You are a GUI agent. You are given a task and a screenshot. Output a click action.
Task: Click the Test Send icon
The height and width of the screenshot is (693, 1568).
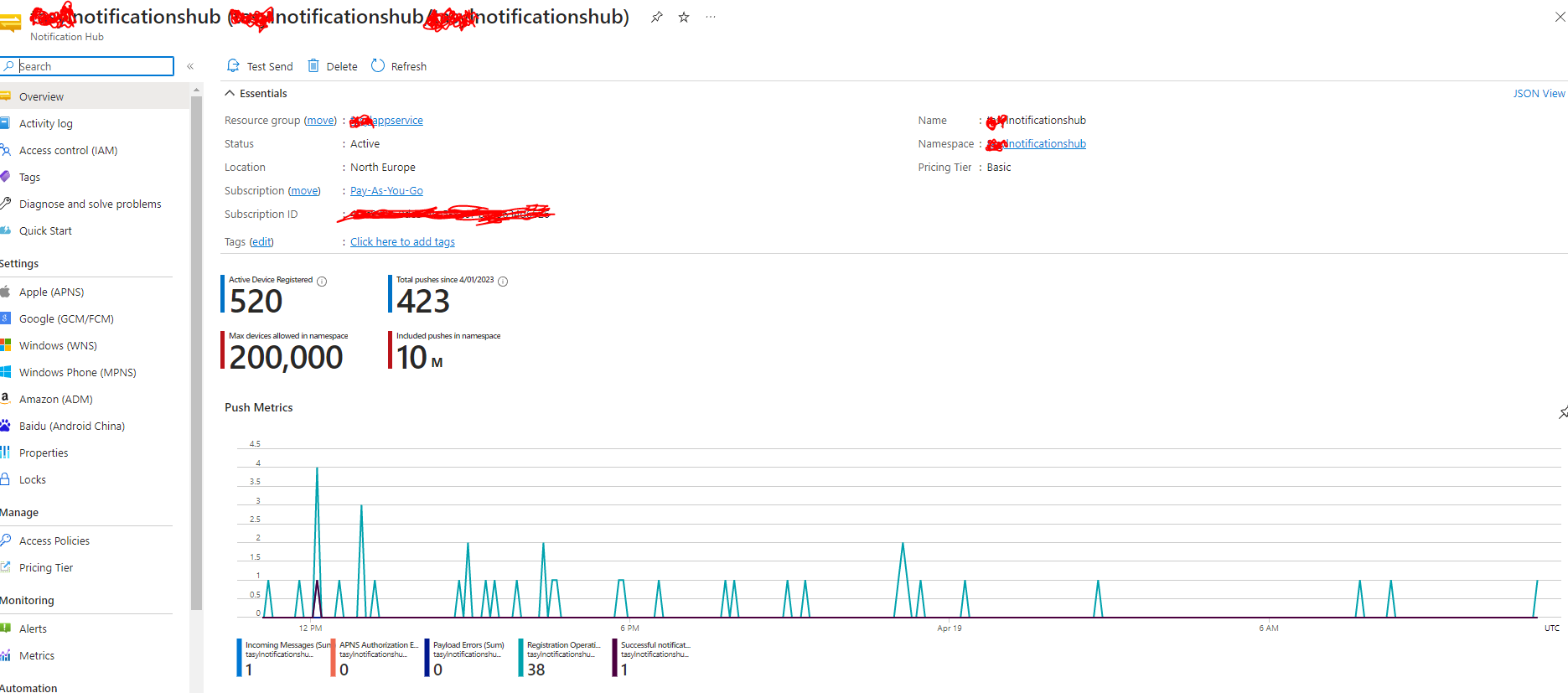[233, 65]
